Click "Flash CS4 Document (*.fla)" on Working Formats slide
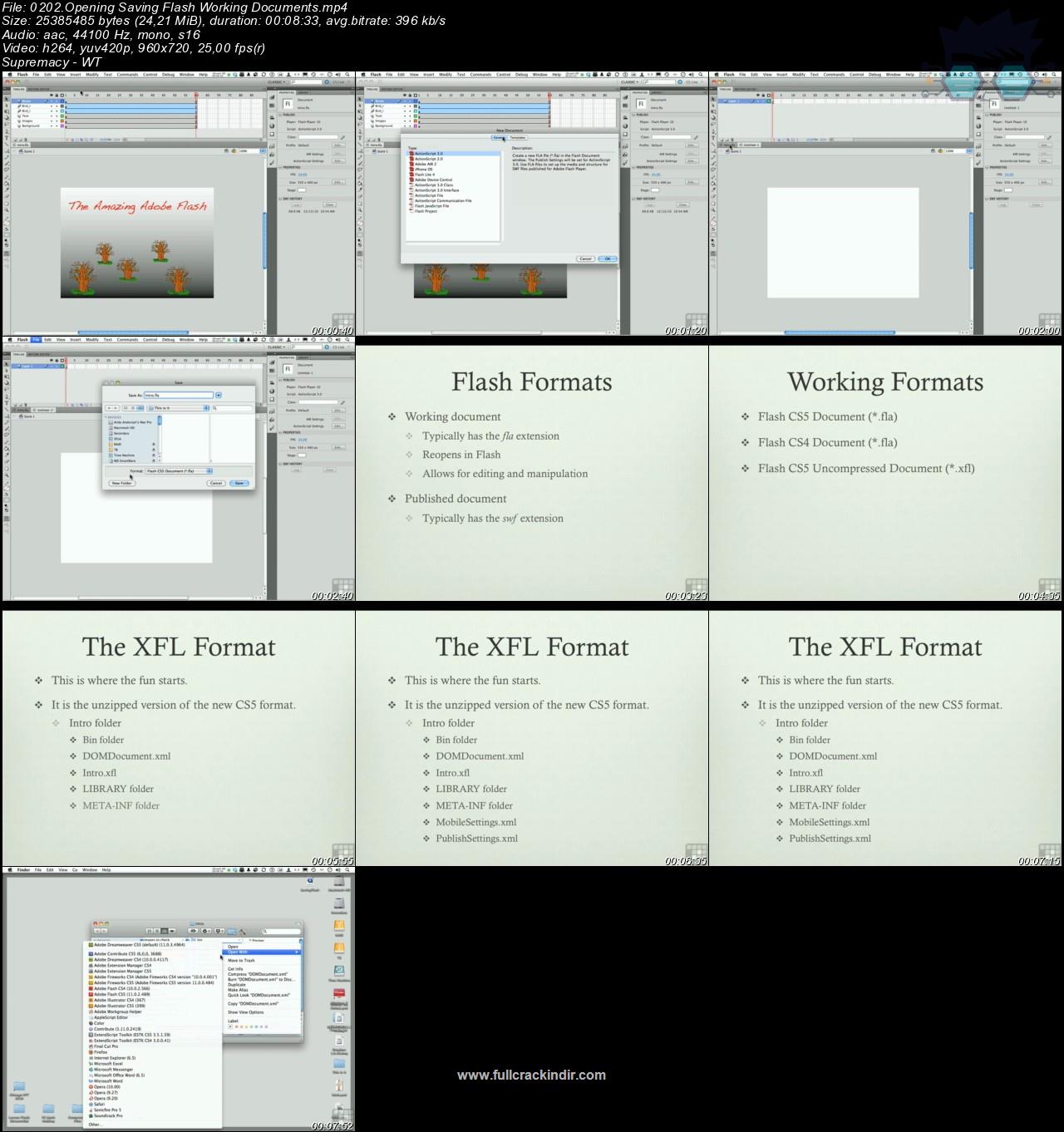This screenshot has width=1064, height=1132. click(x=827, y=442)
